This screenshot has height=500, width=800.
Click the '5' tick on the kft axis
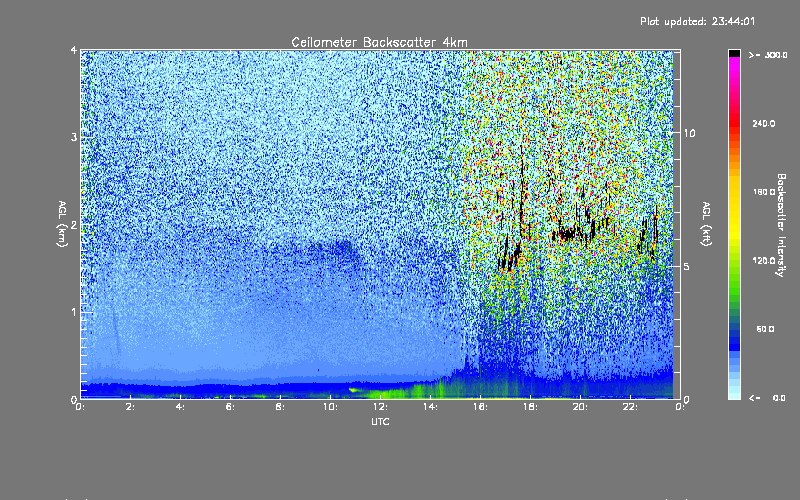pos(687,266)
